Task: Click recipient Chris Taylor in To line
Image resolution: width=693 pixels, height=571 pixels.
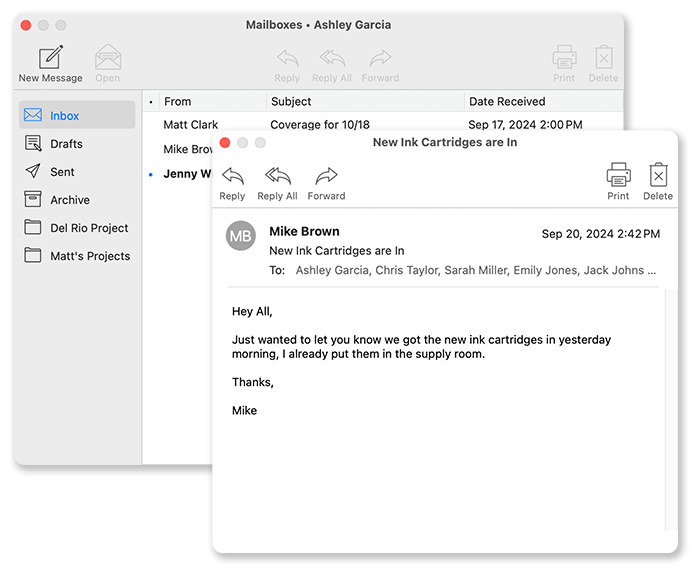Action: [407, 270]
